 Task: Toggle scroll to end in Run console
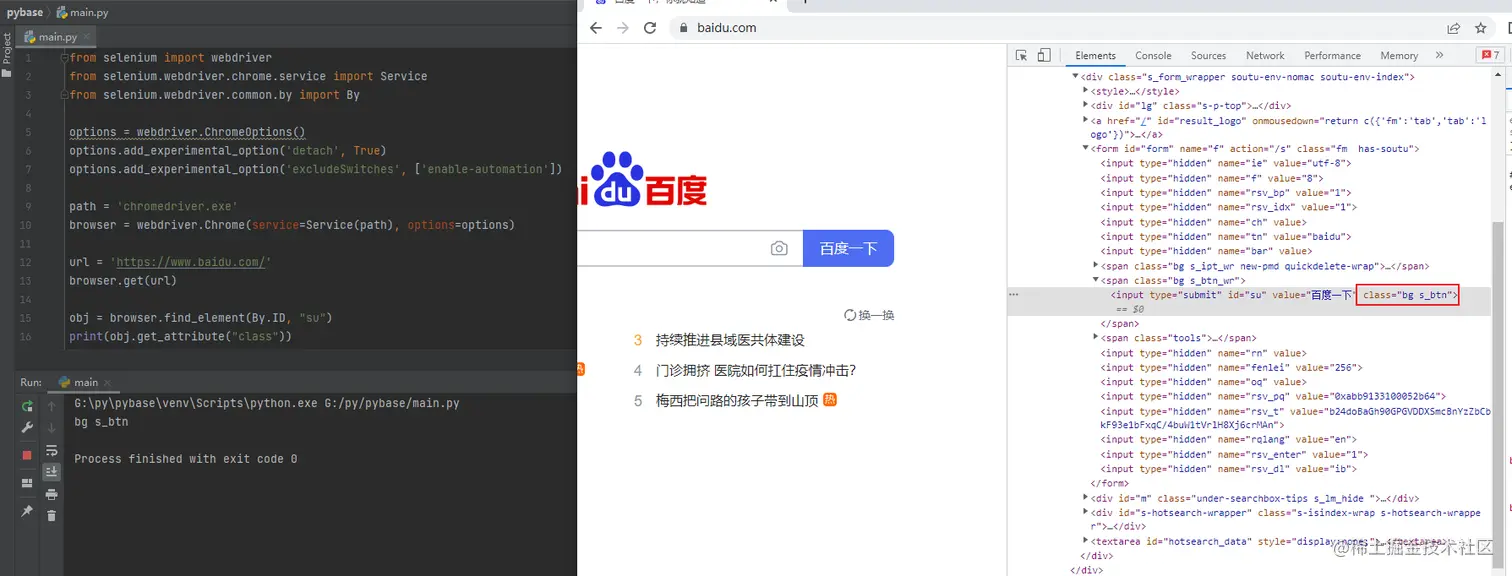click(x=51, y=472)
